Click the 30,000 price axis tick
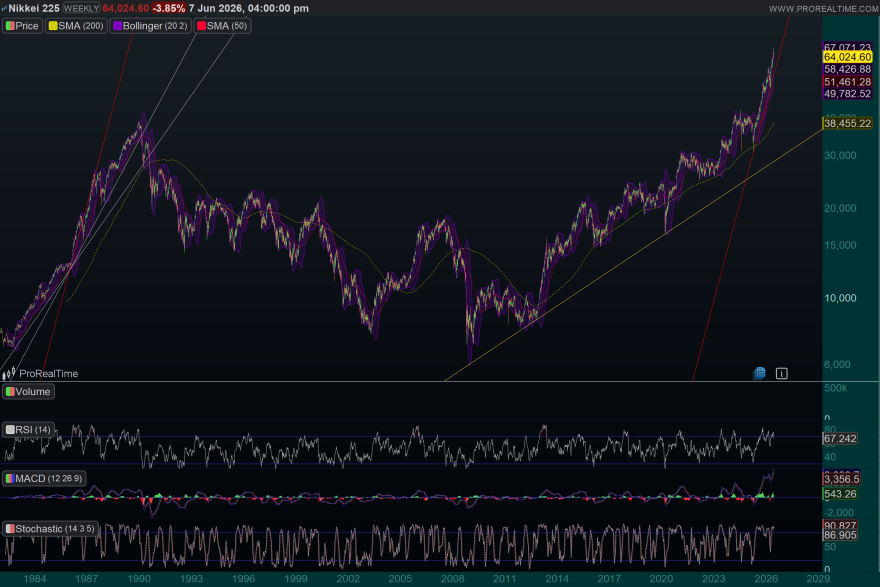The width and height of the screenshot is (880, 587). 840,155
